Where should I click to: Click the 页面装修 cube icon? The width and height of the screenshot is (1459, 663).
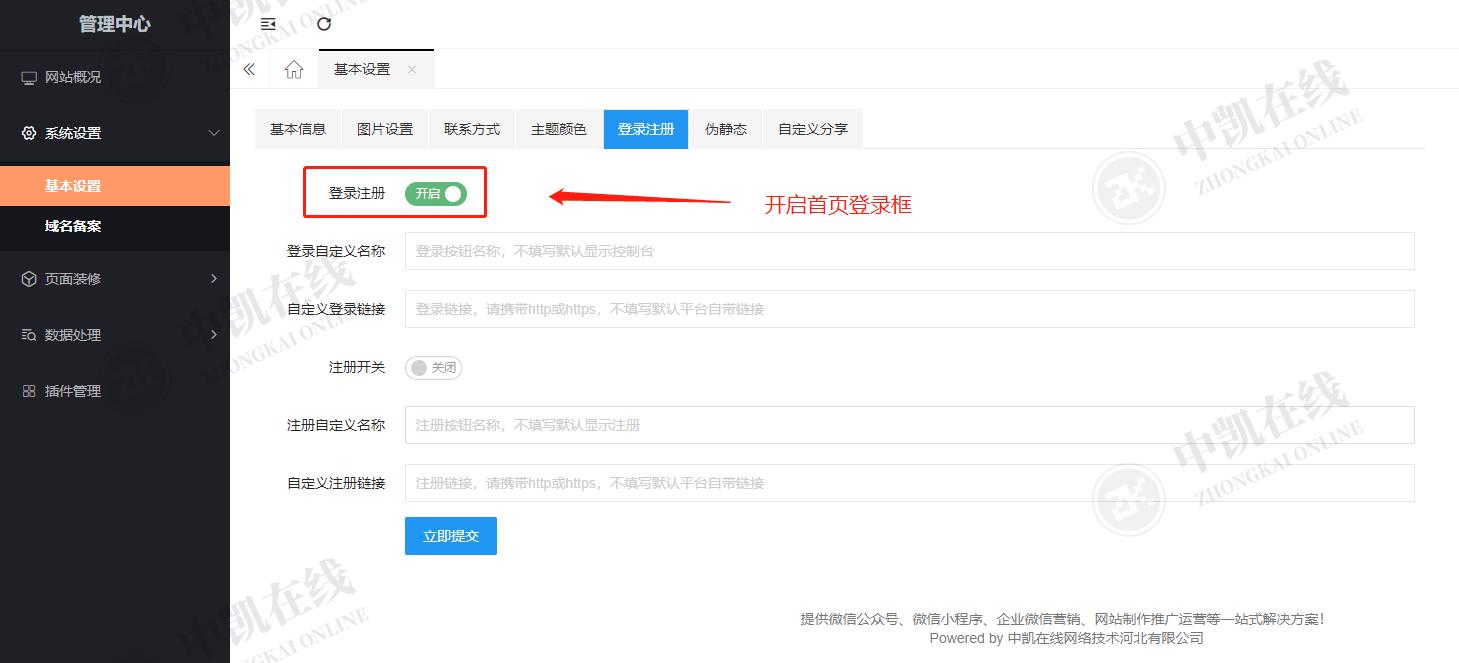pyautogui.click(x=29, y=279)
